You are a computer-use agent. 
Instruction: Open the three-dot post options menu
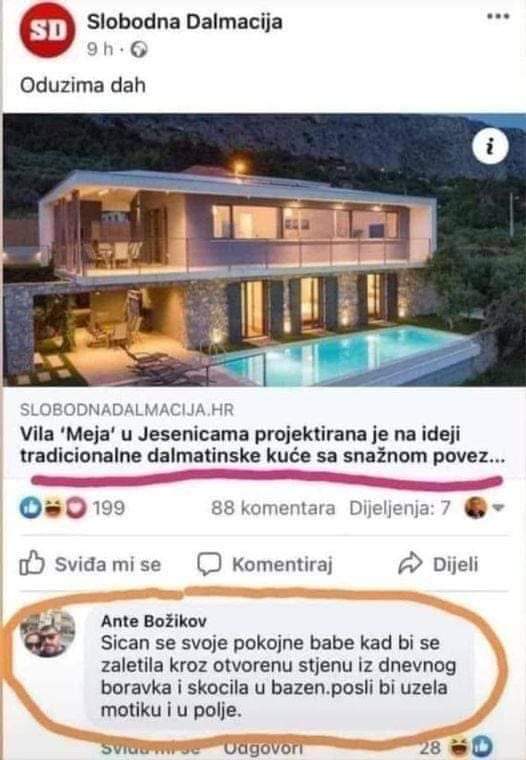pos(498,16)
